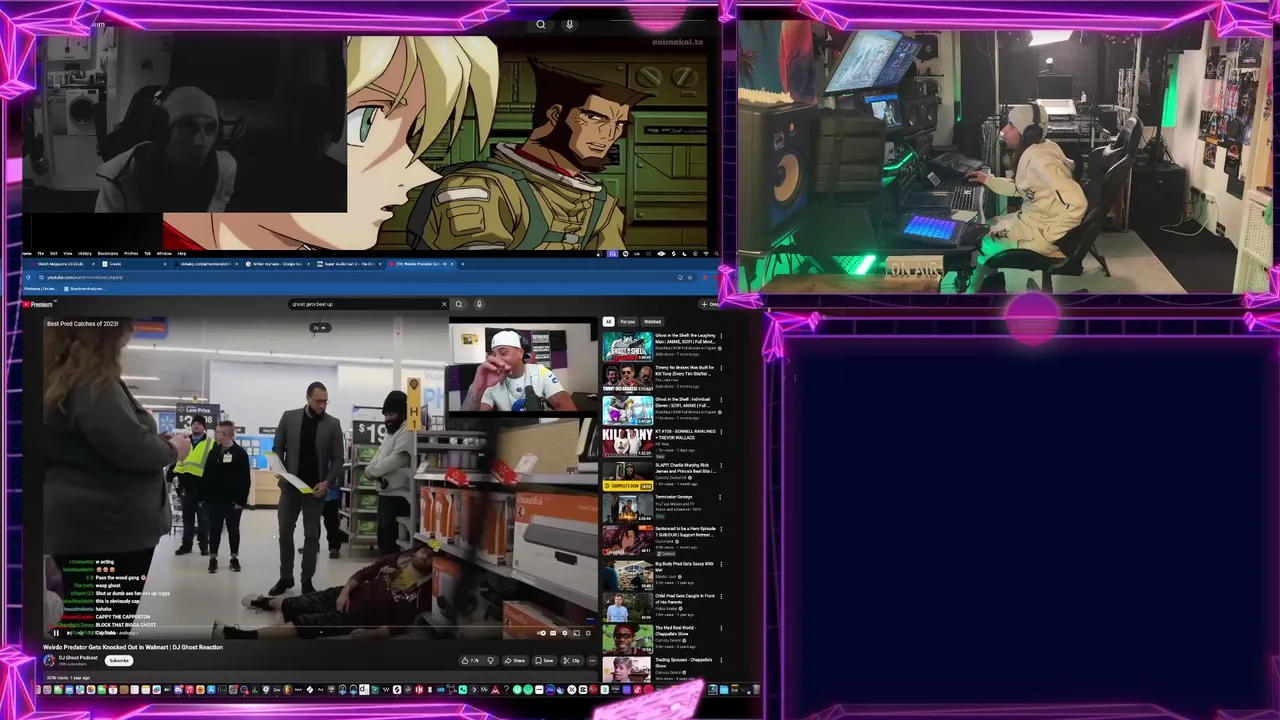Open 'Child Pred Gets Caught' video
Viewport: 1280px width, 720px height.
(627, 607)
